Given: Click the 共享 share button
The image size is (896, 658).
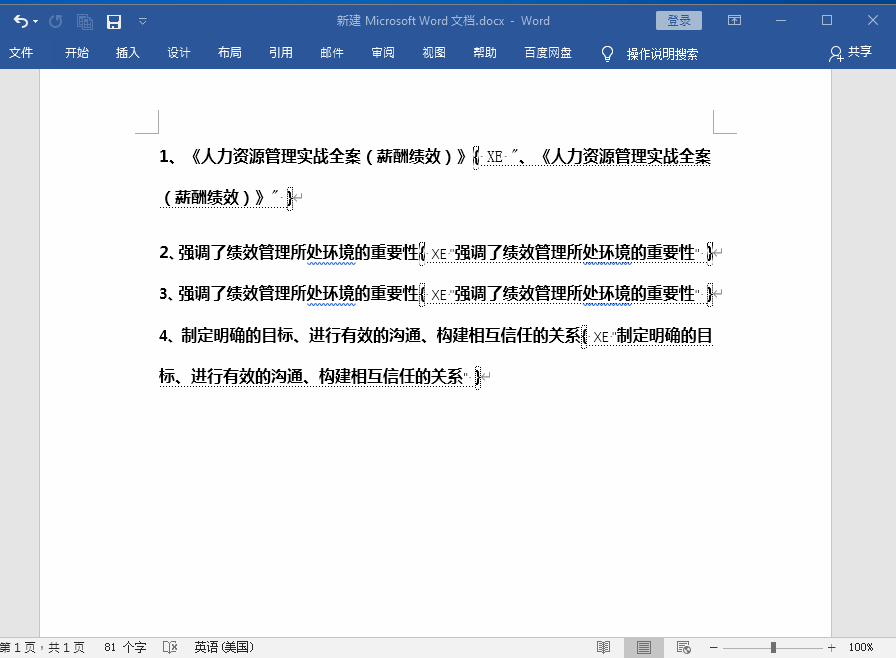Looking at the screenshot, I should coord(850,53).
